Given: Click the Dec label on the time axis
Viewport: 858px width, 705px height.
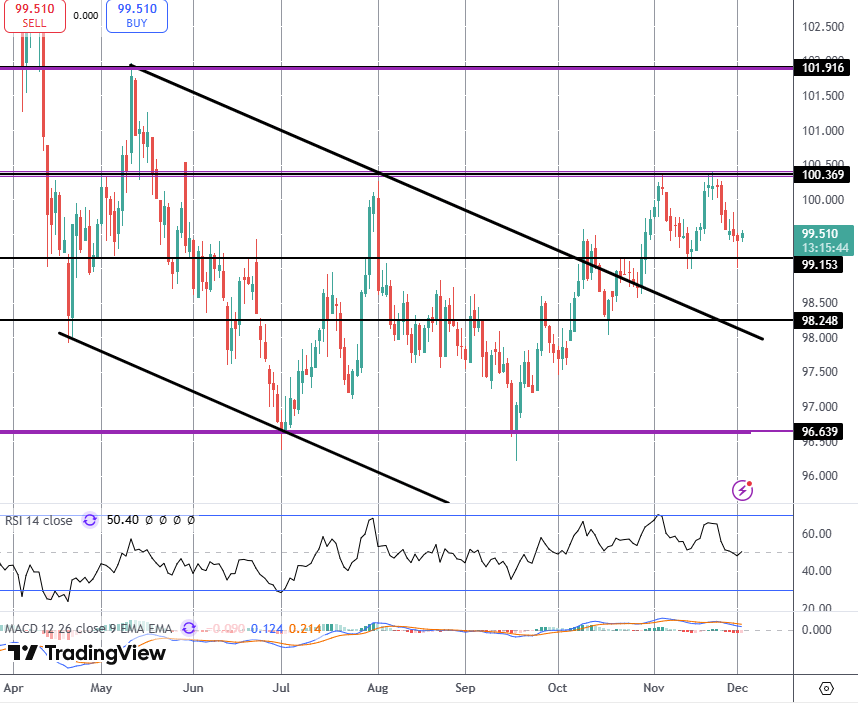Looking at the screenshot, I should coord(739,688).
